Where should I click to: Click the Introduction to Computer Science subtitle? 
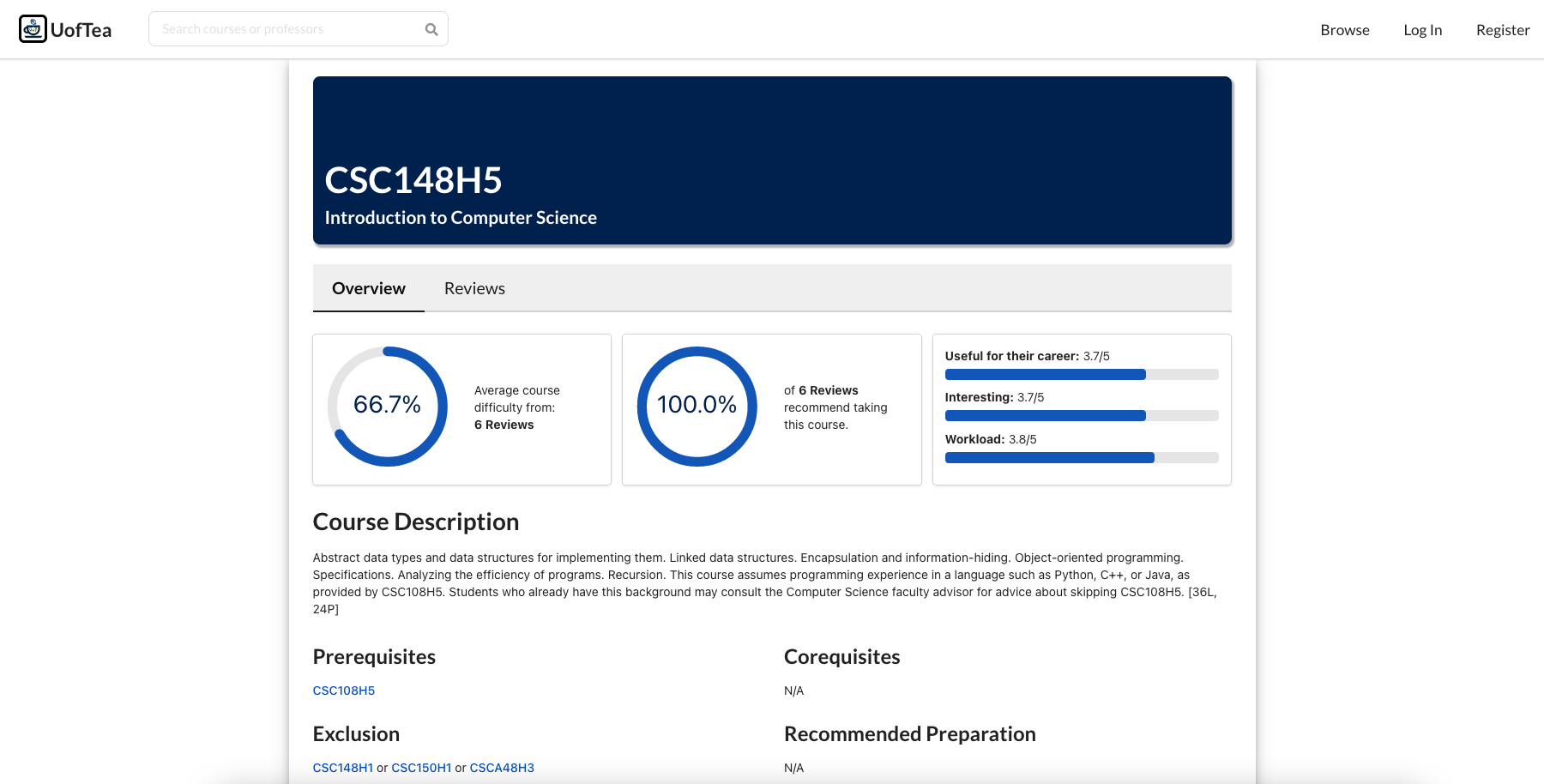pos(461,218)
